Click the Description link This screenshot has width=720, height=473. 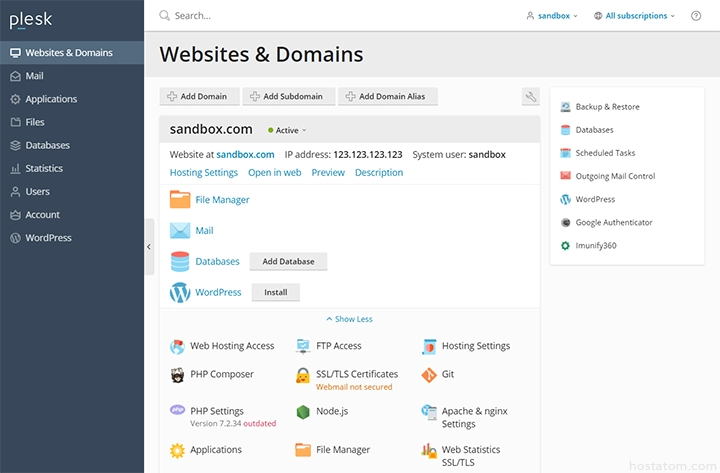point(379,173)
